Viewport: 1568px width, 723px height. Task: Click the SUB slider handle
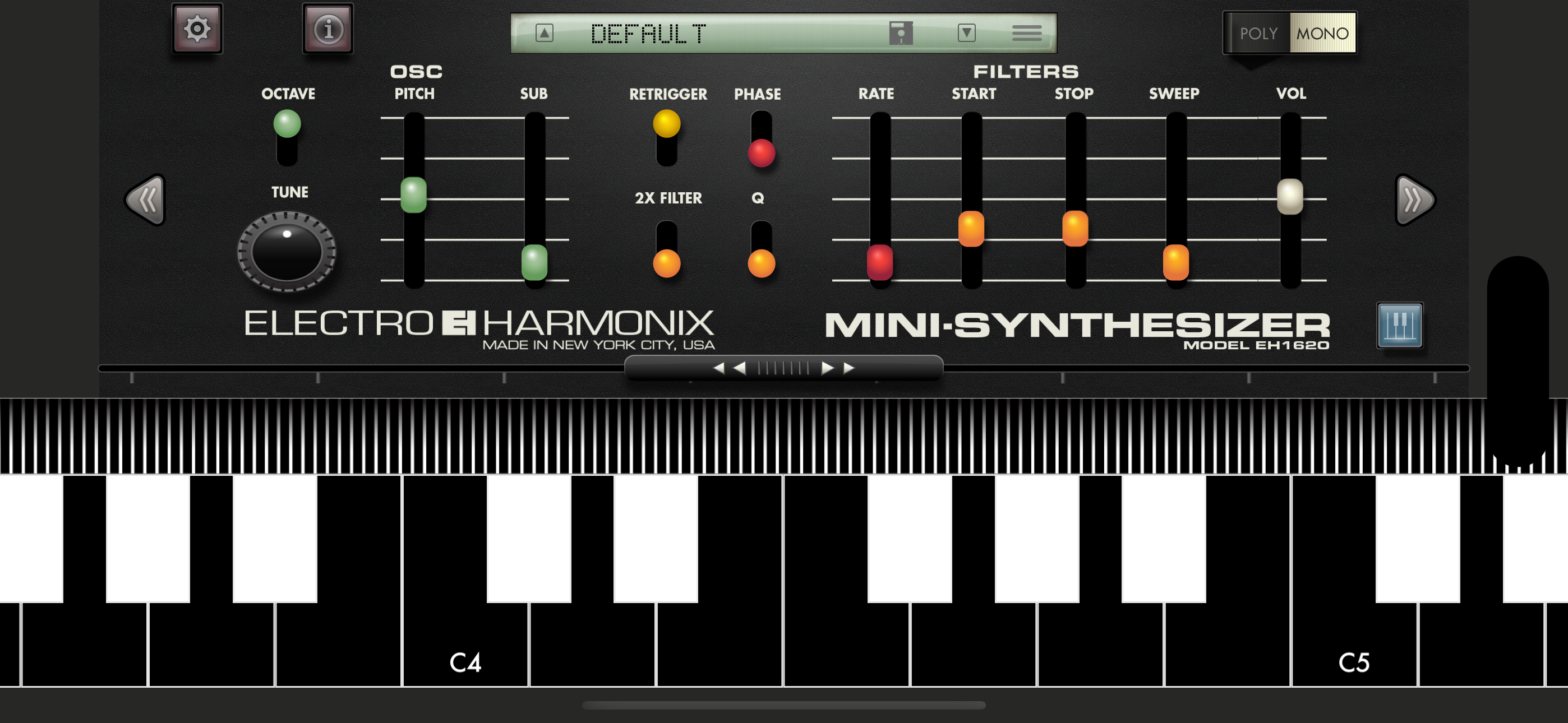[x=534, y=262]
